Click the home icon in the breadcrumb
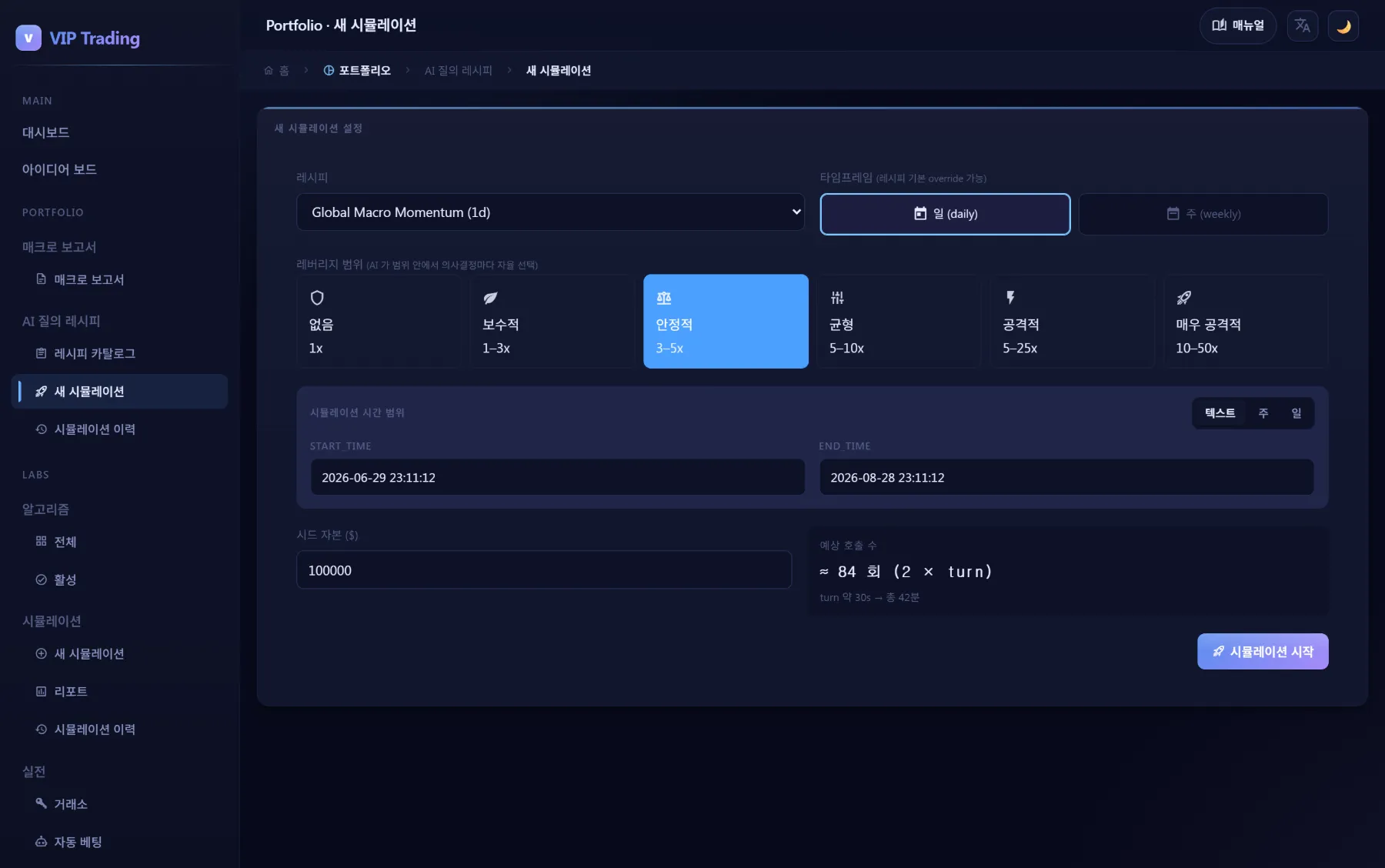 coord(269,71)
